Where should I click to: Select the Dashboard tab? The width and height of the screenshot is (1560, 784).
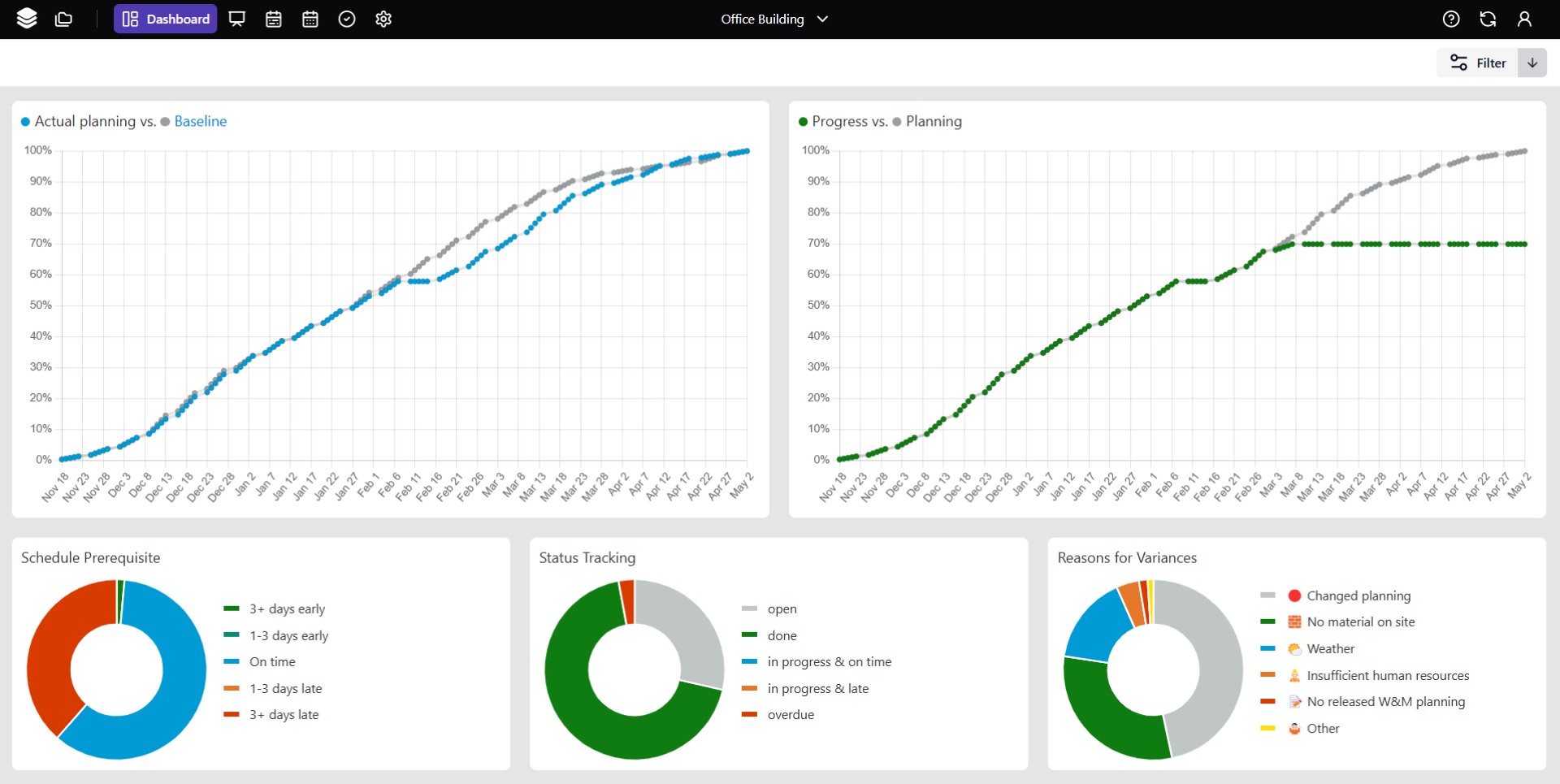pyautogui.click(x=166, y=19)
